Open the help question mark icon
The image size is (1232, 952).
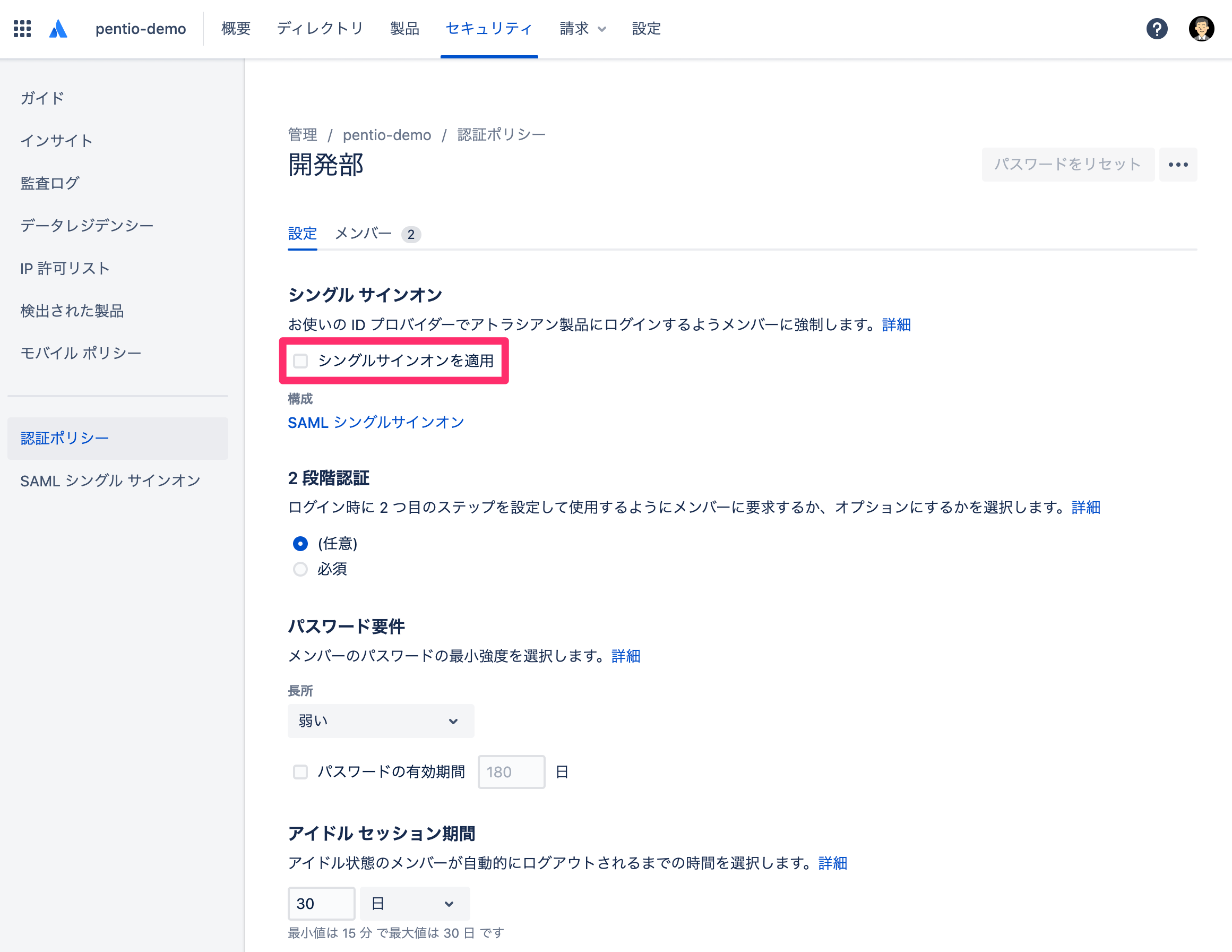point(1157,29)
